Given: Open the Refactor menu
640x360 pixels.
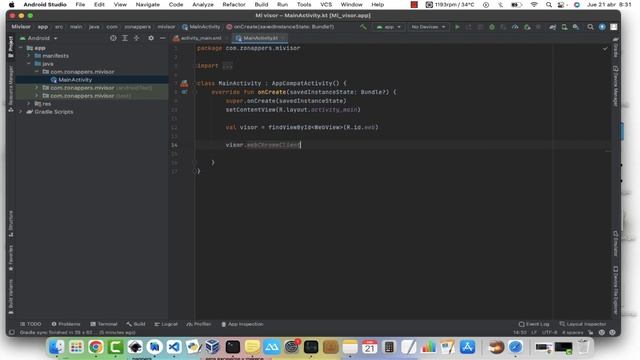Looking at the screenshot, I should (234, 4).
